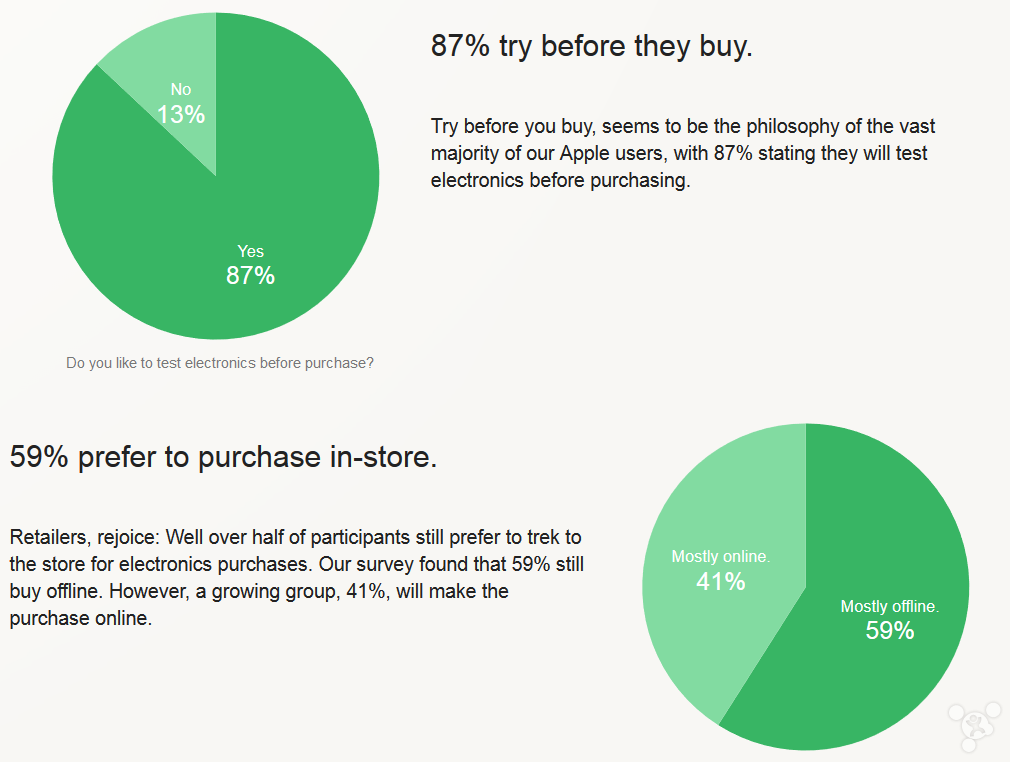Click the "87% try before they buy." heading
Image resolution: width=1010 pixels, height=762 pixels.
click(591, 46)
